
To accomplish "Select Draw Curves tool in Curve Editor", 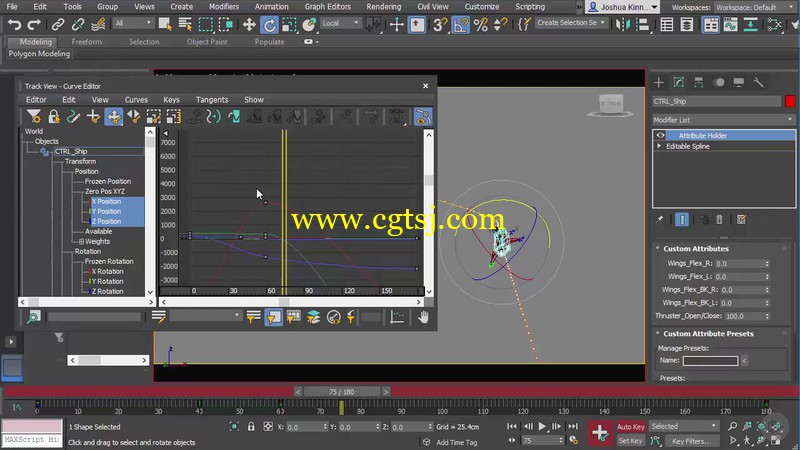I will [x=73, y=117].
